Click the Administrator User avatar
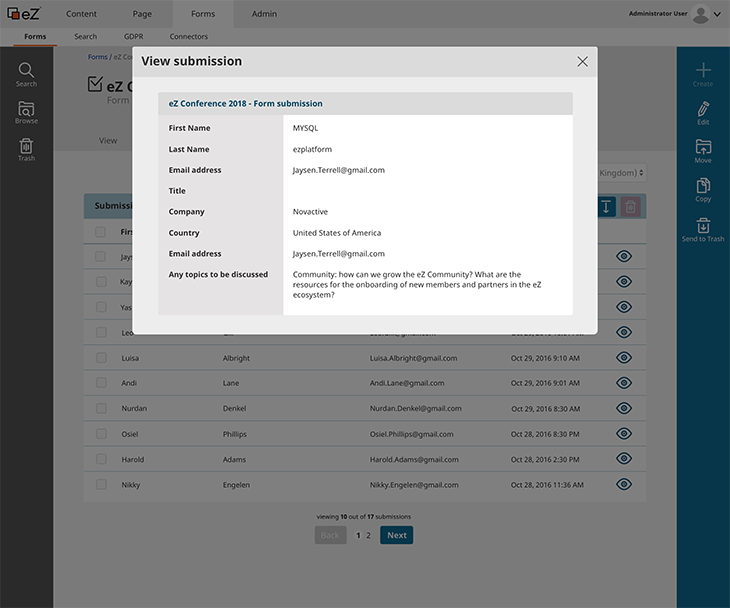Screen dimensions: 730x608 (x=700, y=14)
